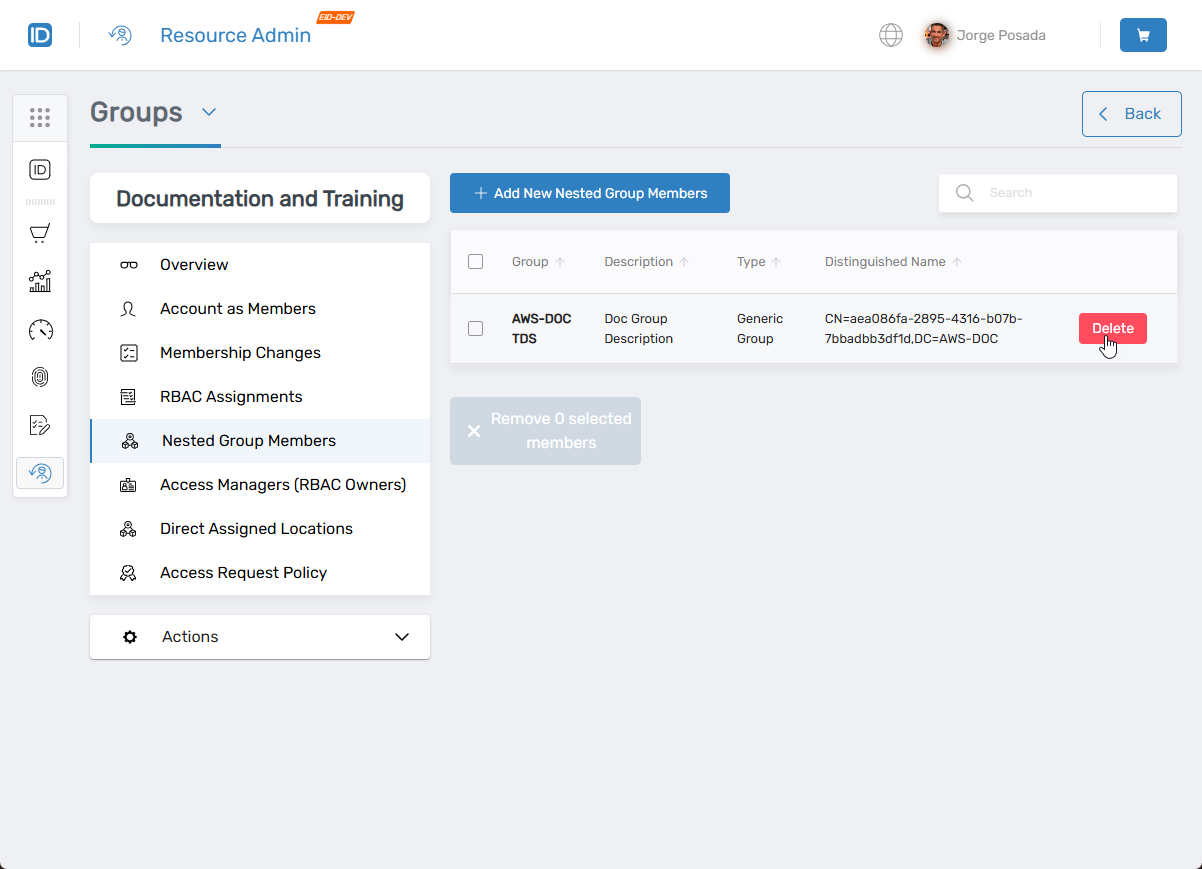Open the shopping cart button in header
The image size is (1202, 869).
pos(1143,35)
